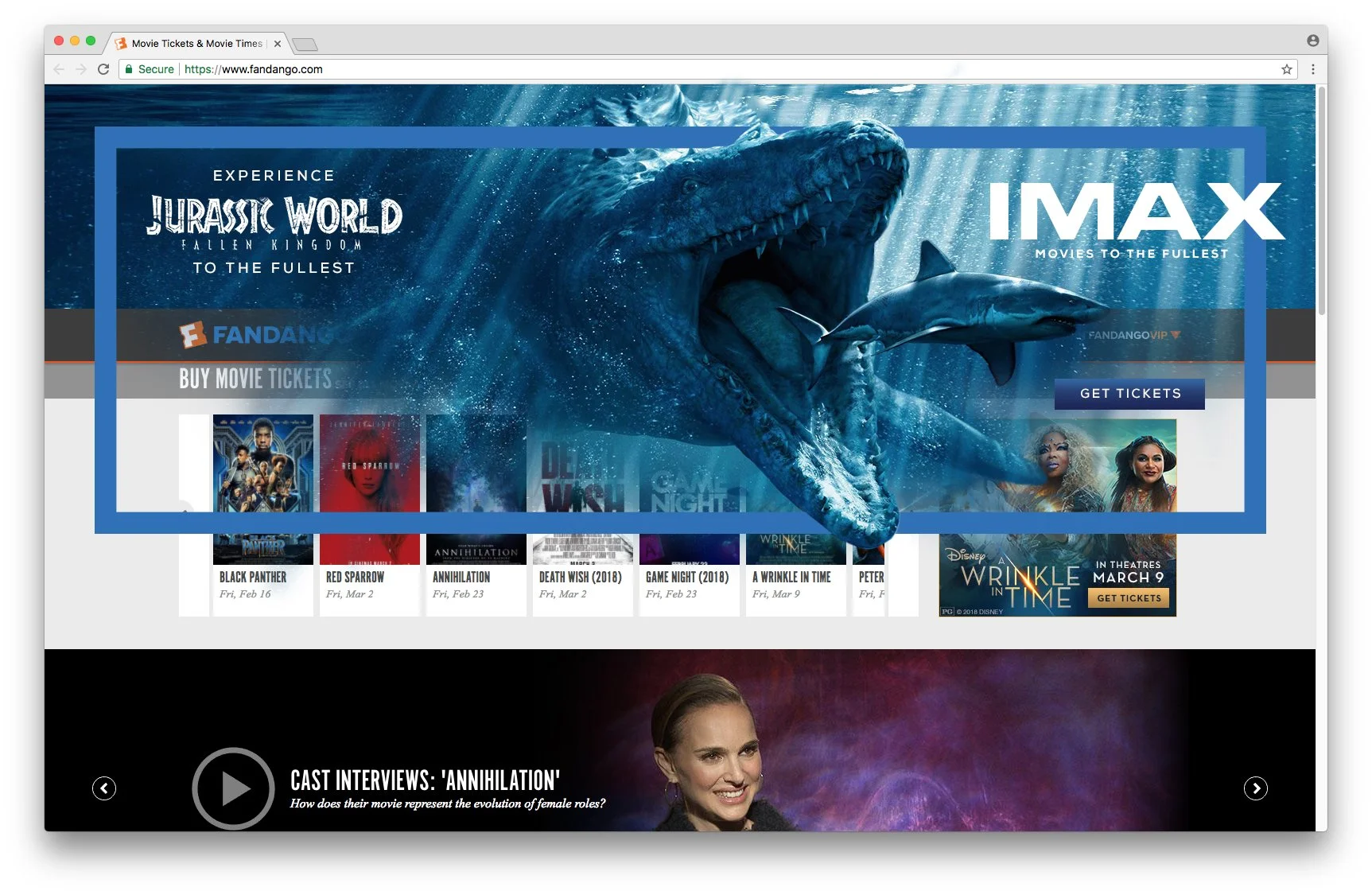Play the Annihilation cast interviews video
This screenshot has width=1372, height=895.
coord(233,788)
